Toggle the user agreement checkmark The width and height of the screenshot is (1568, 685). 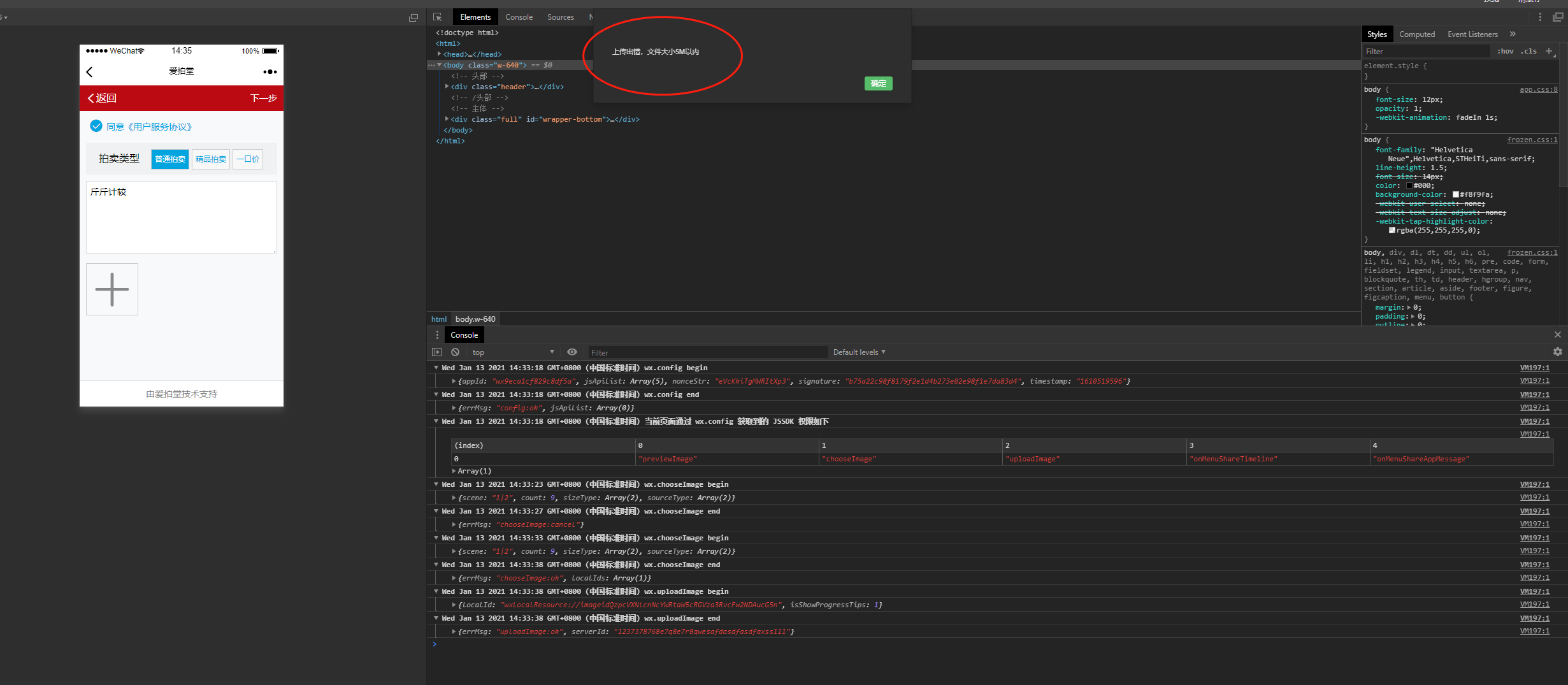point(96,126)
